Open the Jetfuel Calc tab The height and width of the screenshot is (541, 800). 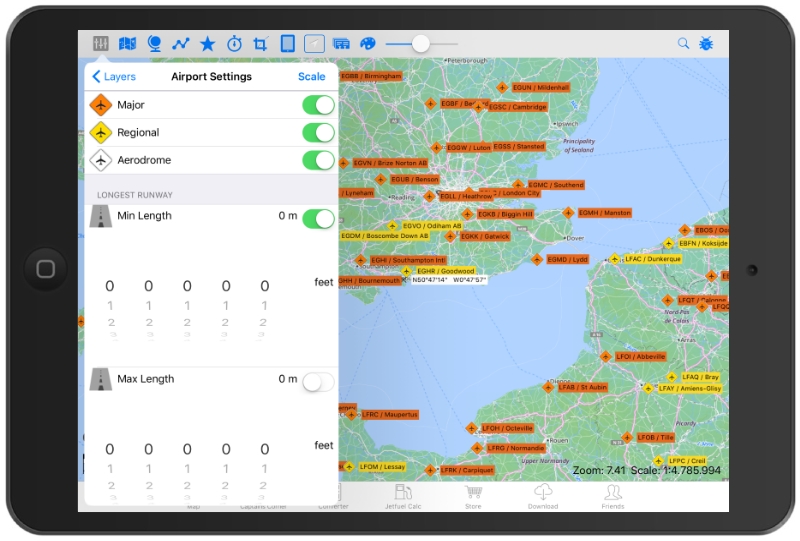coord(403,497)
